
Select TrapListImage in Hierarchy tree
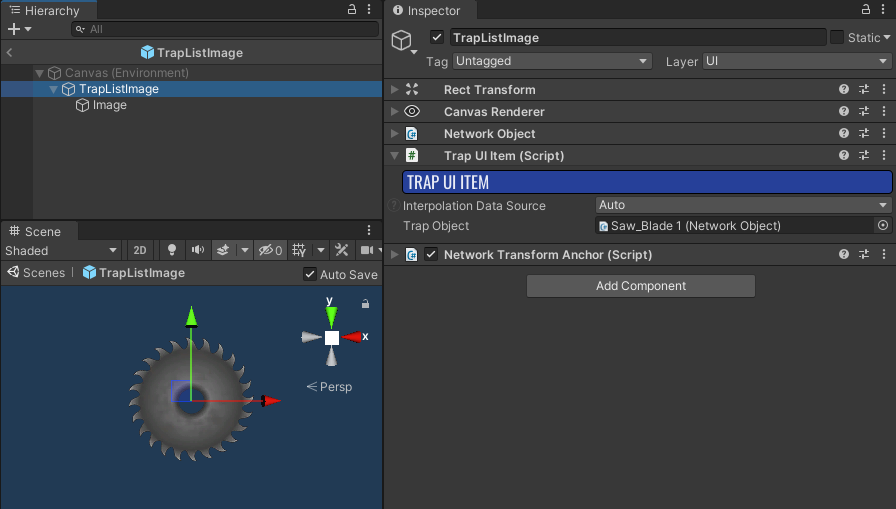(x=118, y=89)
